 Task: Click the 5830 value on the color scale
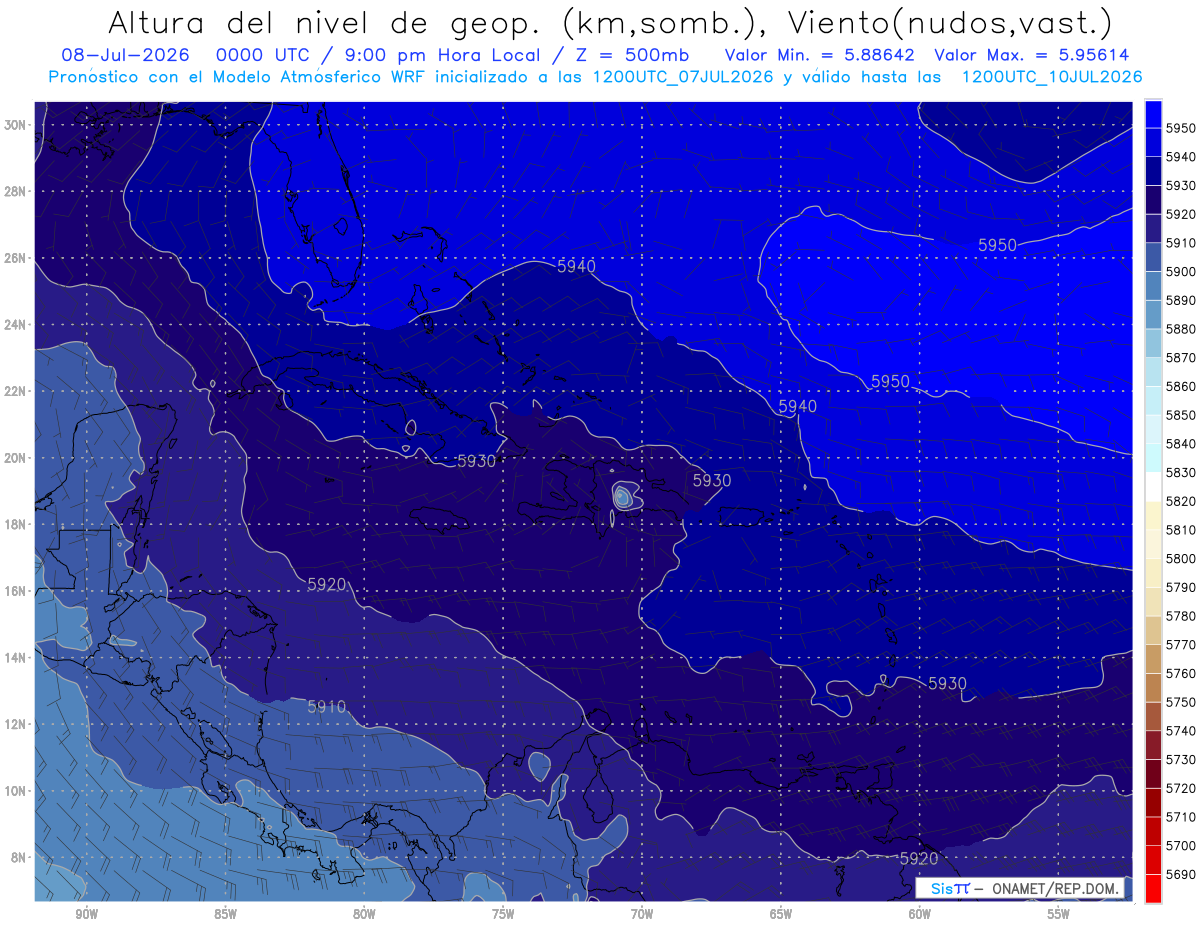(x=1181, y=473)
